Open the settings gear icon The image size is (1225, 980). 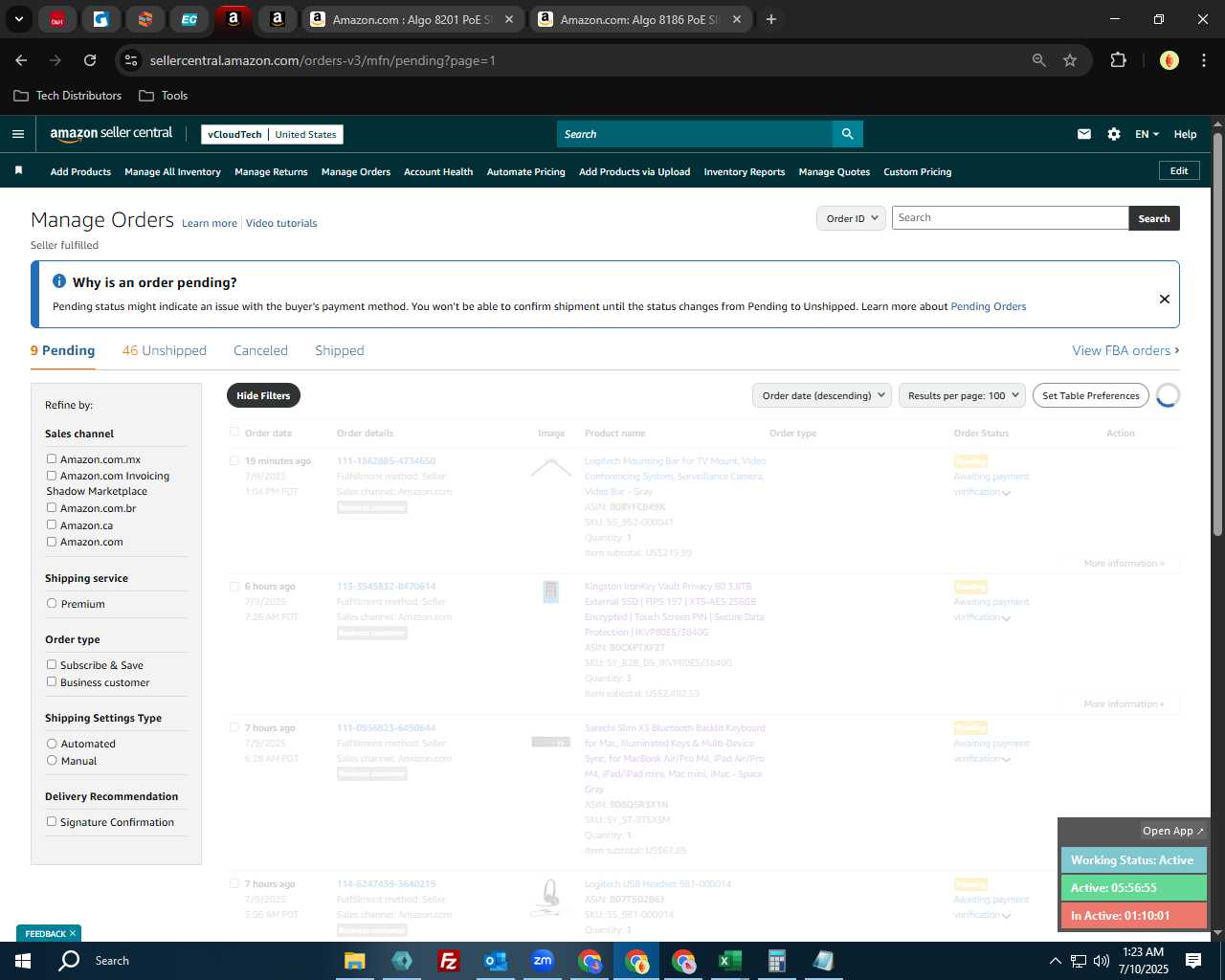tap(1114, 134)
